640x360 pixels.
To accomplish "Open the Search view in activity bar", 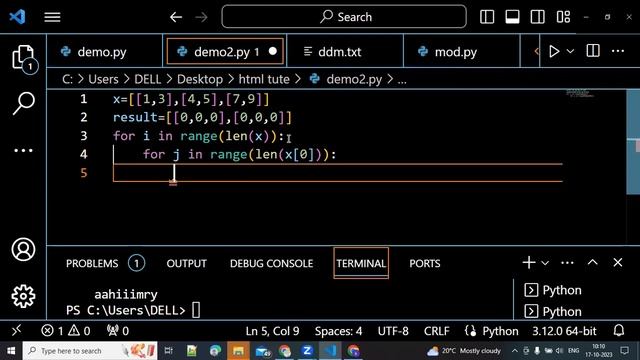I will point(23,103).
